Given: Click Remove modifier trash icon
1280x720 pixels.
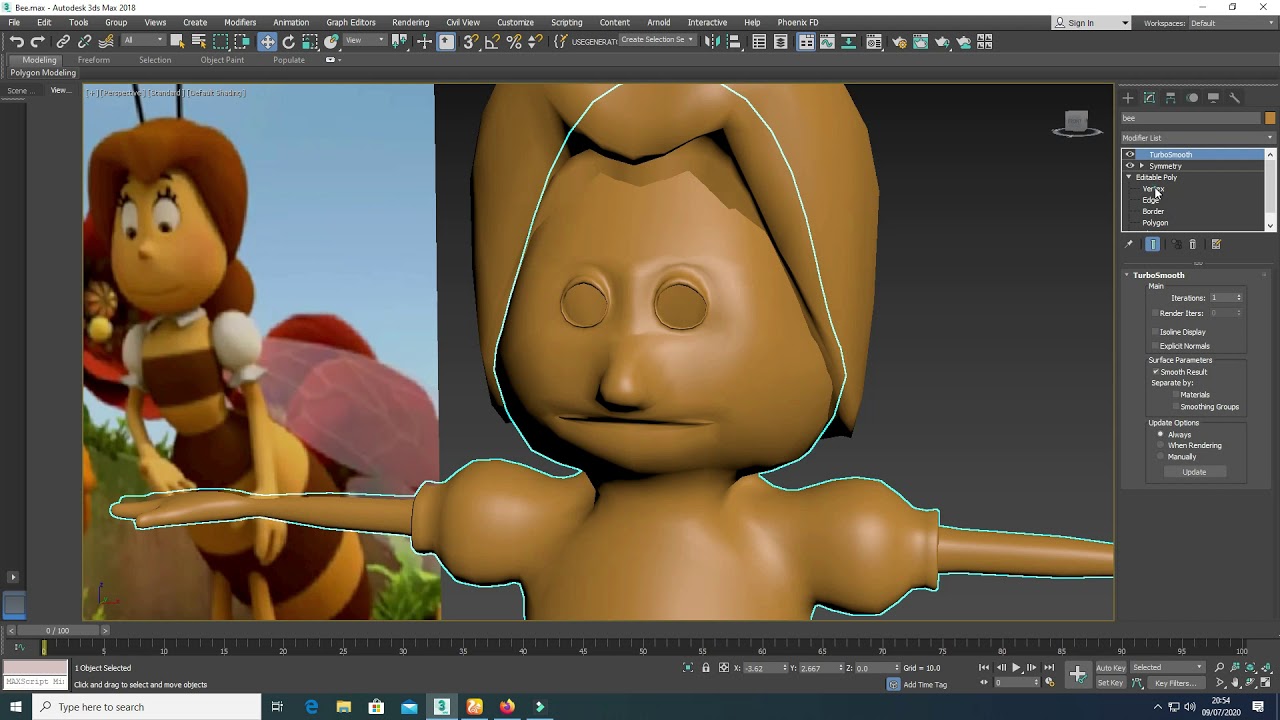Looking at the screenshot, I should 1192,244.
